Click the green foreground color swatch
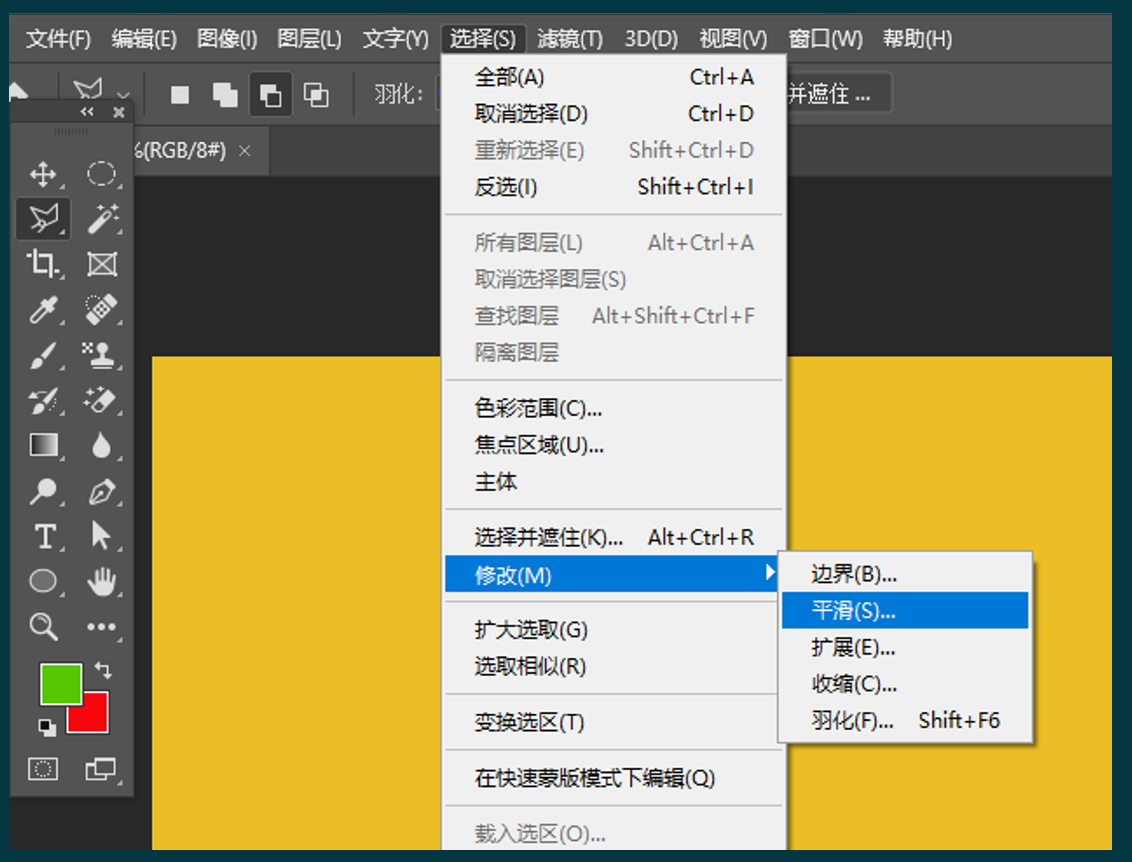1132x862 pixels. pyautogui.click(x=59, y=683)
